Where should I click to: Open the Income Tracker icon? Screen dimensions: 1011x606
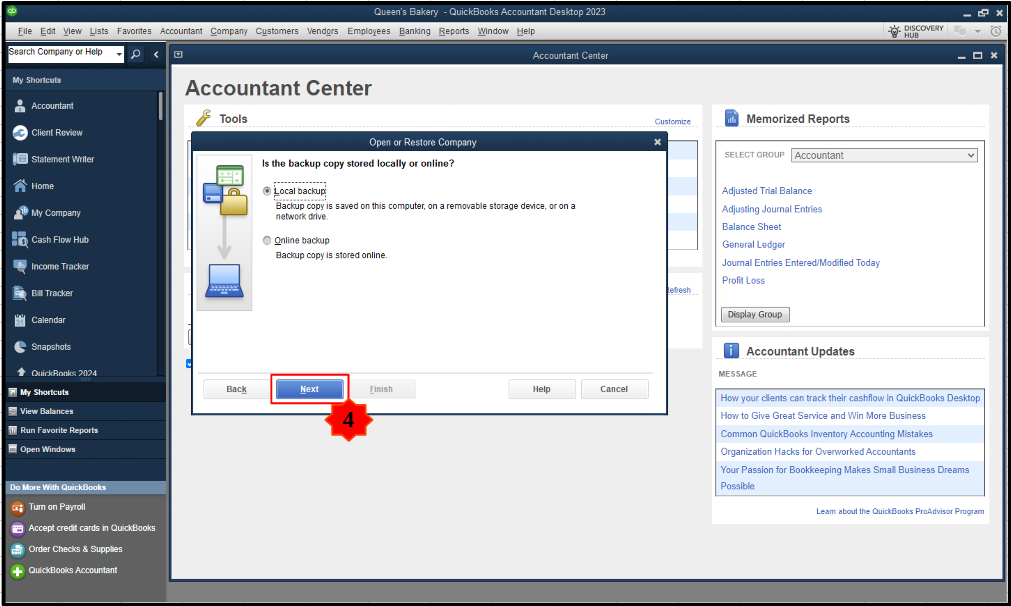pos(20,266)
